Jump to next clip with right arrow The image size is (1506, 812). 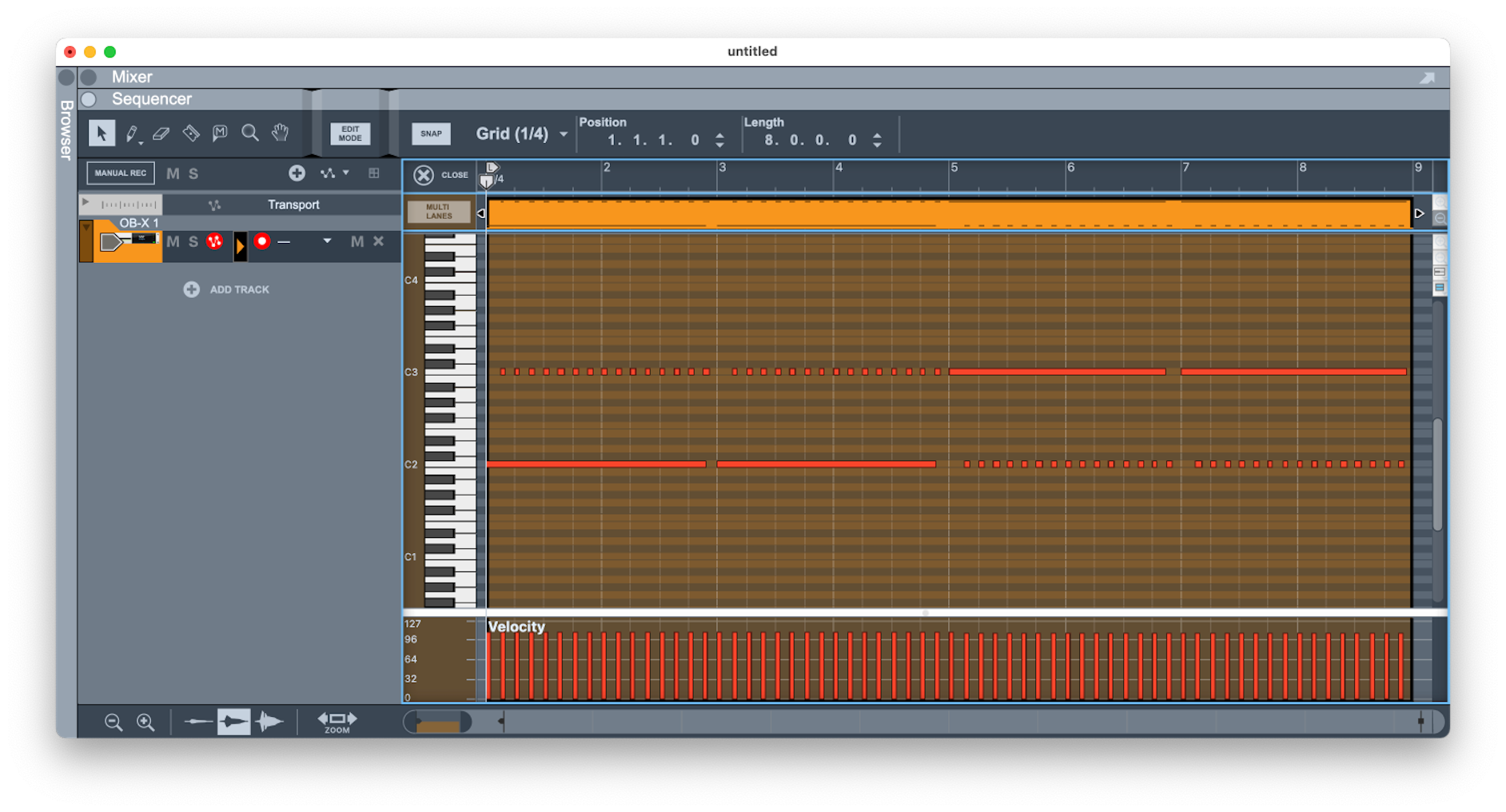pyautogui.click(x=1419, y=213)
